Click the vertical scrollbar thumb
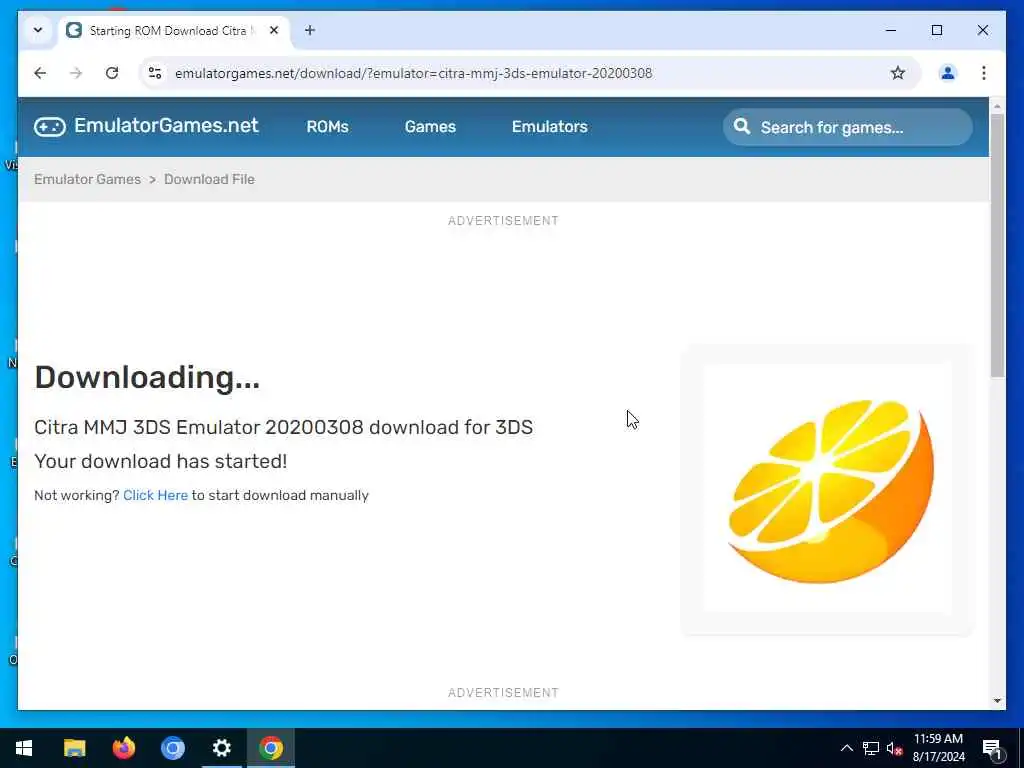 click(x=997, y=246)
